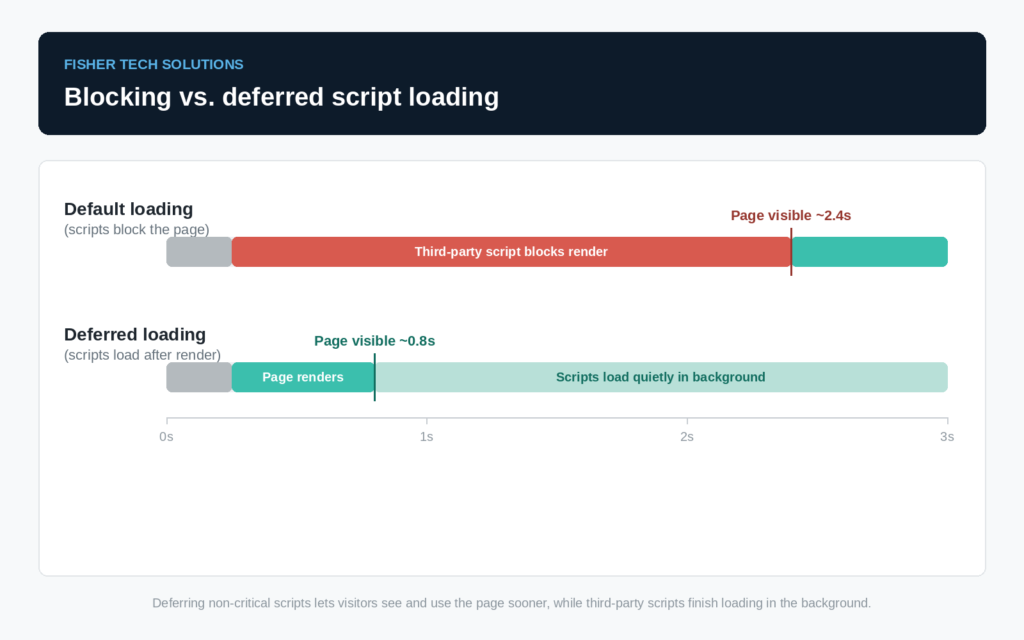
Task: Click the 'Page visible ~2.4s' marker label
Action: click(790, 216)
